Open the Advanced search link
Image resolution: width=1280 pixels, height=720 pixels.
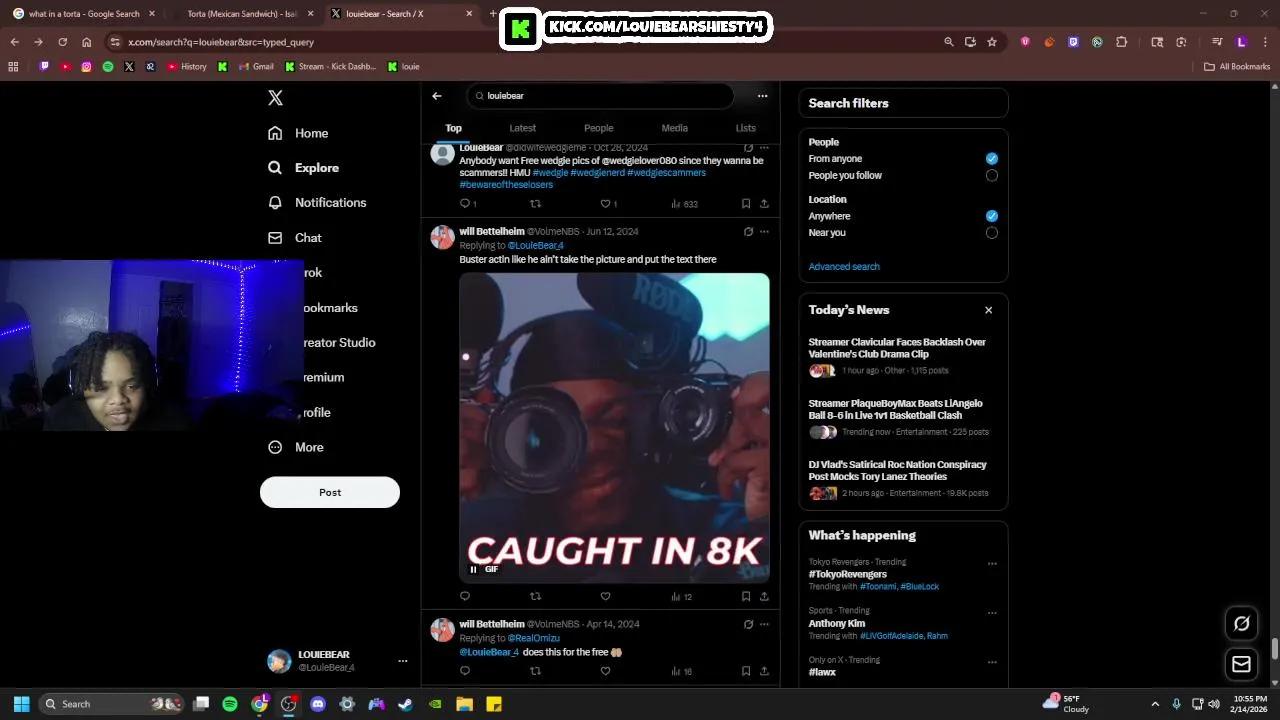(844, 267)
